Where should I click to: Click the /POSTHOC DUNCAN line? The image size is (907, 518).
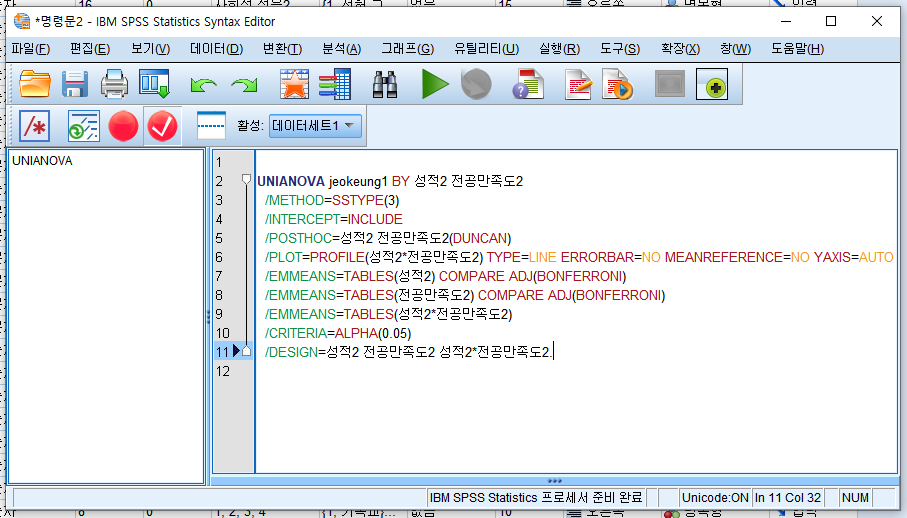[388, 238]
